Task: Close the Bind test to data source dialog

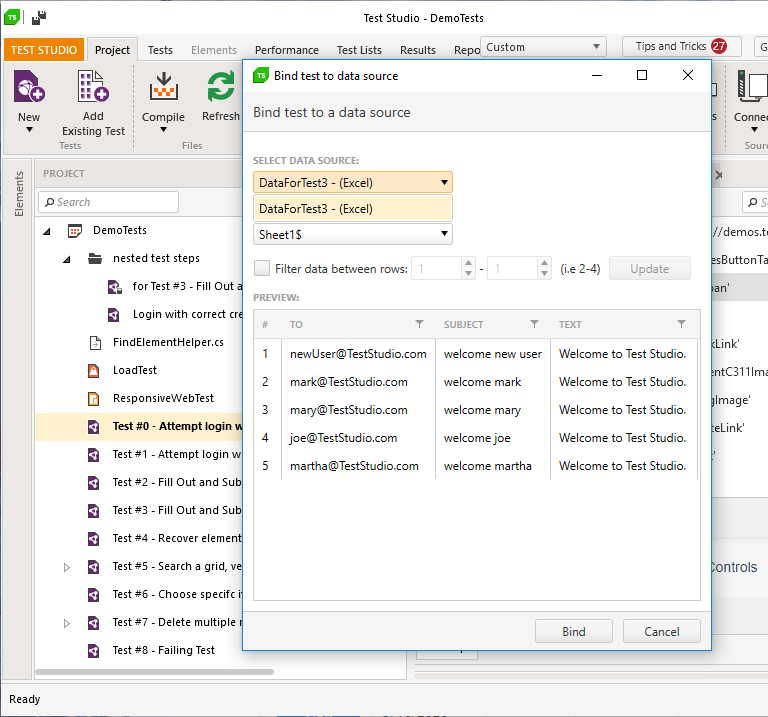Action: 688,75
